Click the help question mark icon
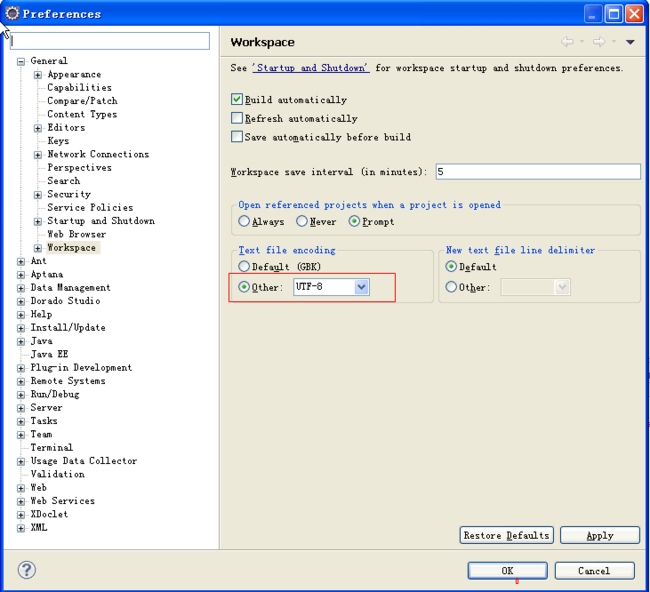 pos(27,570)
